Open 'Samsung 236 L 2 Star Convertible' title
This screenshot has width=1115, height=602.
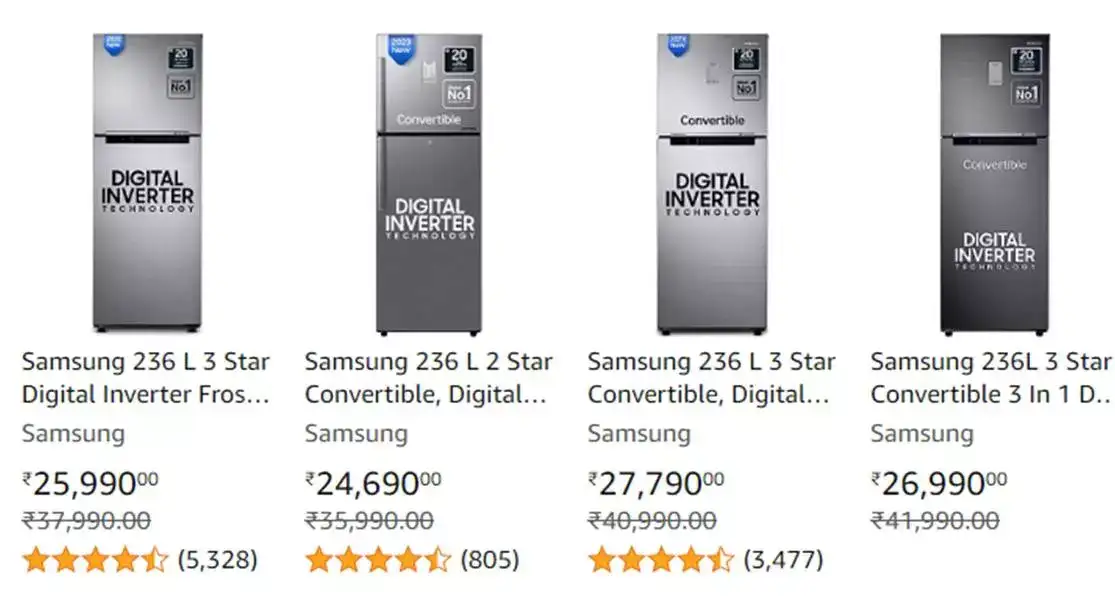(x=428, y=378)
